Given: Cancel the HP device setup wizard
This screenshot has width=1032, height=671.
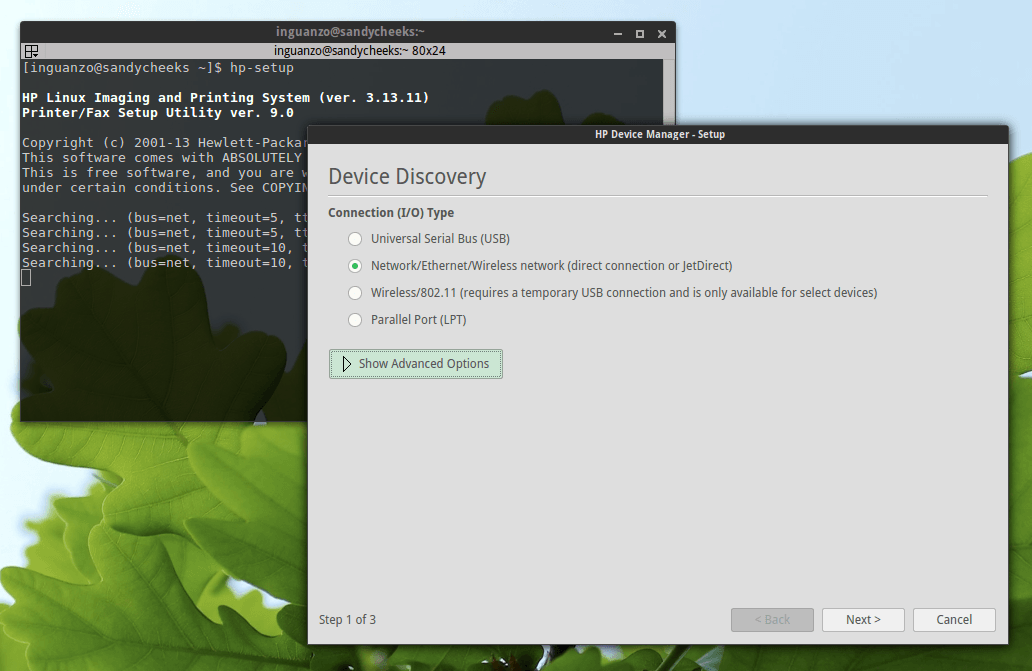Looking at the screenshot, I should 953,619.
